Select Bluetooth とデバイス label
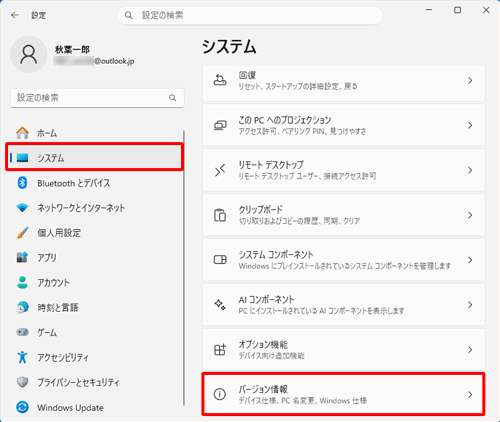The width and height of the screenshot is (500, 422). [x=74, y=183]
